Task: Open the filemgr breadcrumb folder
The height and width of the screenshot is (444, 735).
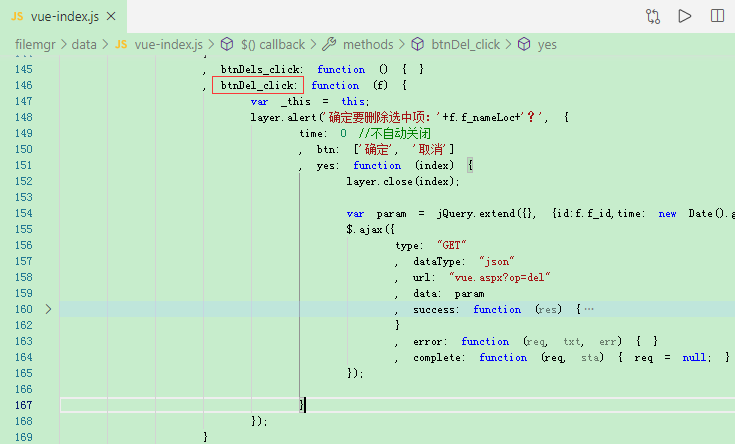Action: tap(35, 45)
